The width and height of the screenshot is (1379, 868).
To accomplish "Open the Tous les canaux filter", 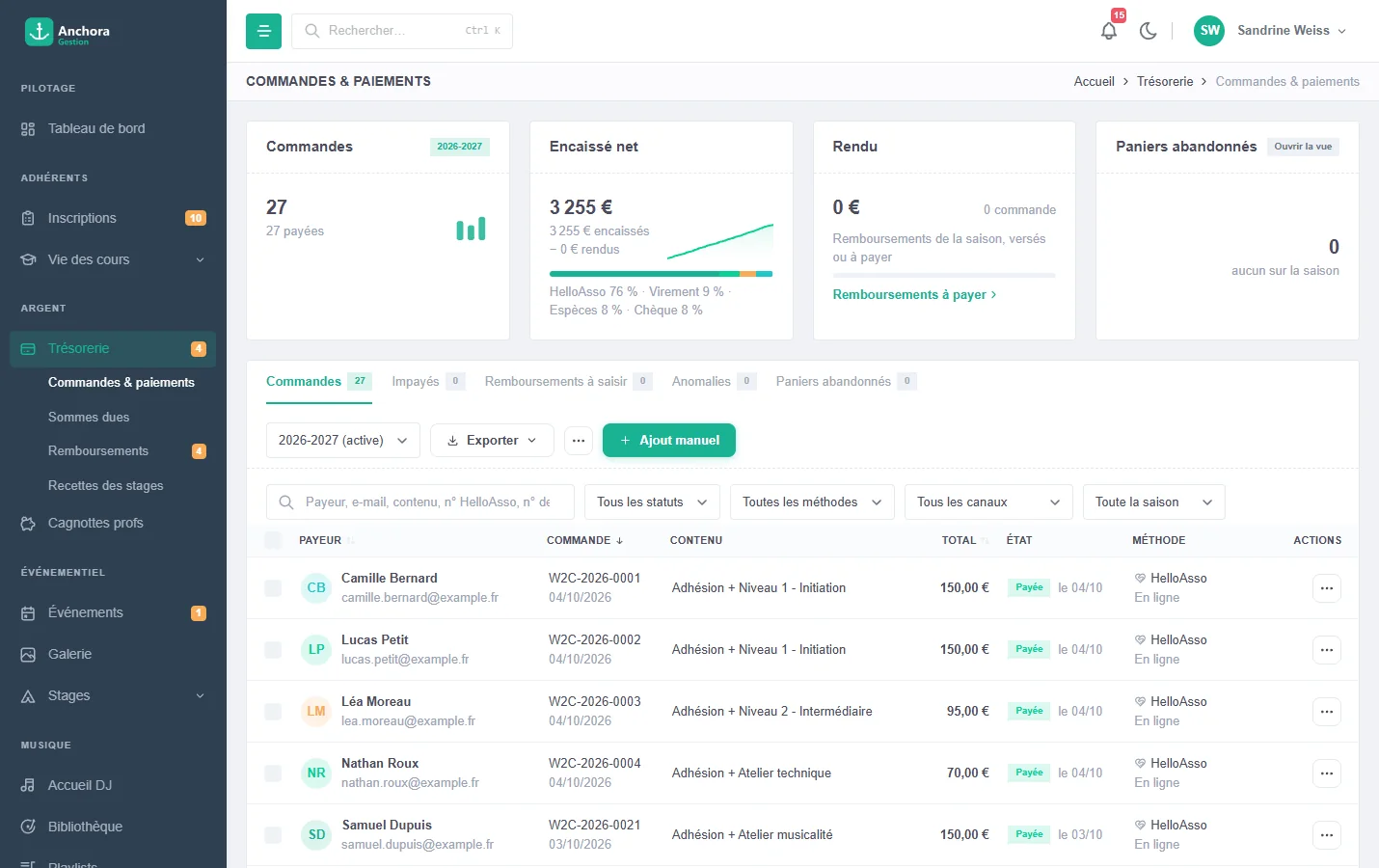I will (988, 502).
